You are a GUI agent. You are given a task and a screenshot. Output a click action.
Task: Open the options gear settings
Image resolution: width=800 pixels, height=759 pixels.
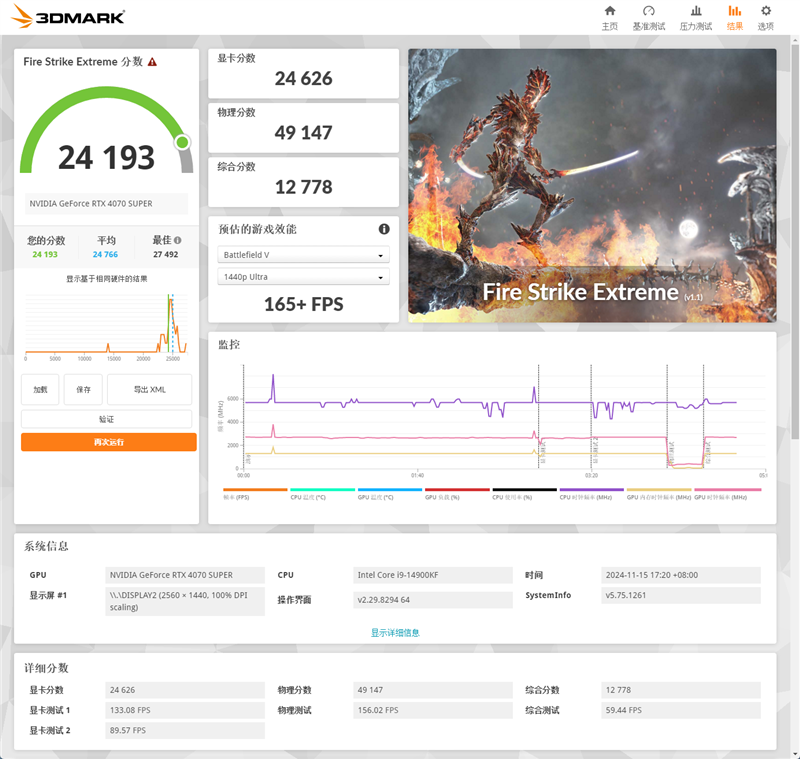click(x=765, y=17)
